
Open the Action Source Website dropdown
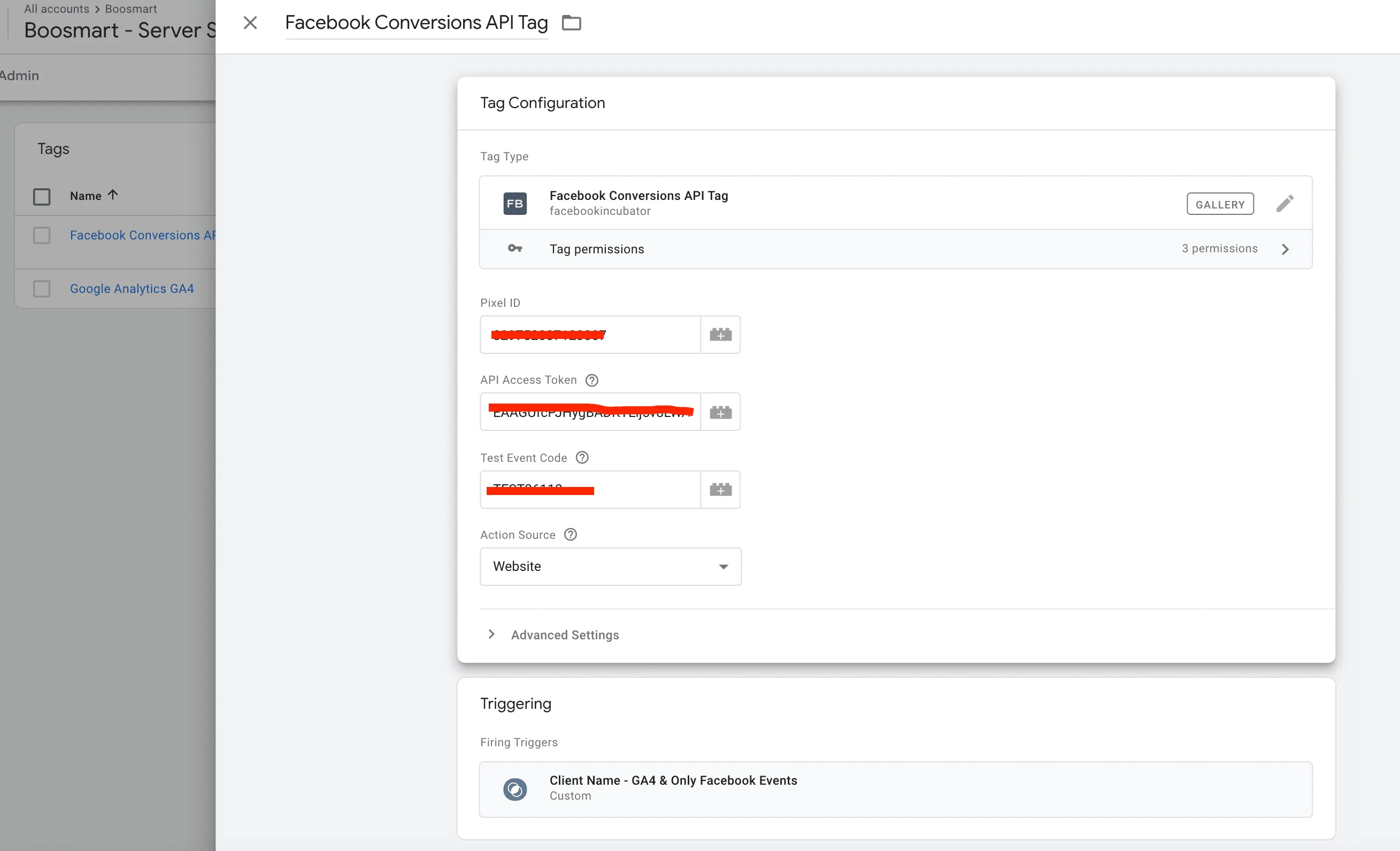pos(610,567)
